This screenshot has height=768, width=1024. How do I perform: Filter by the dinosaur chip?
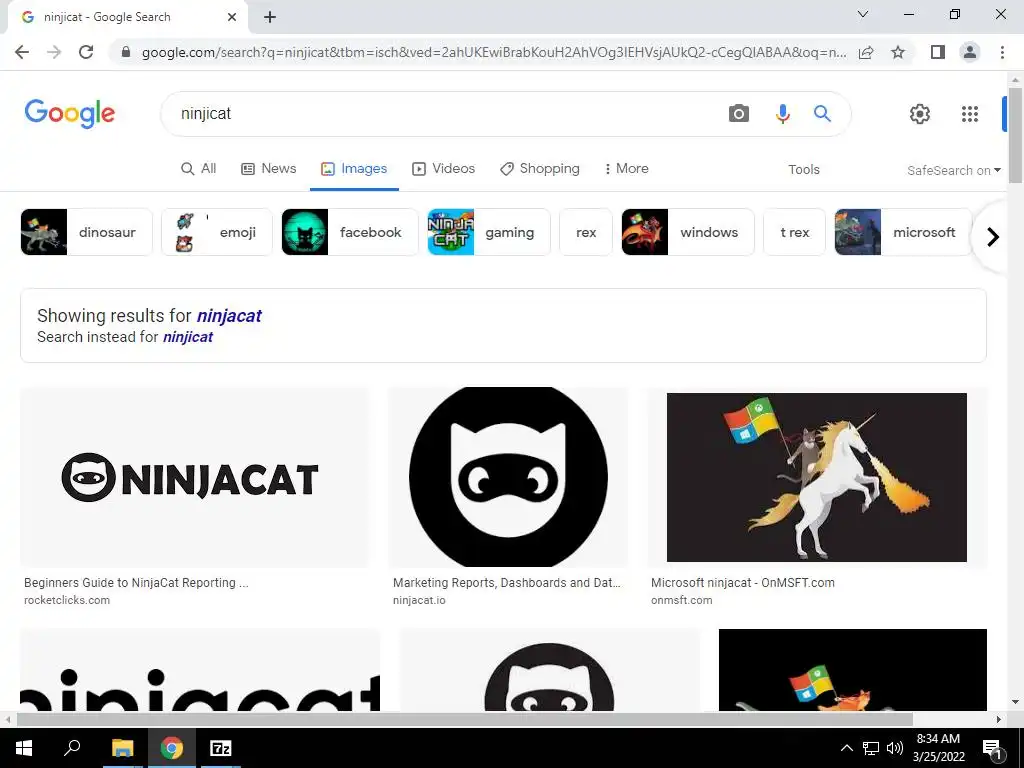click(86, 232)
